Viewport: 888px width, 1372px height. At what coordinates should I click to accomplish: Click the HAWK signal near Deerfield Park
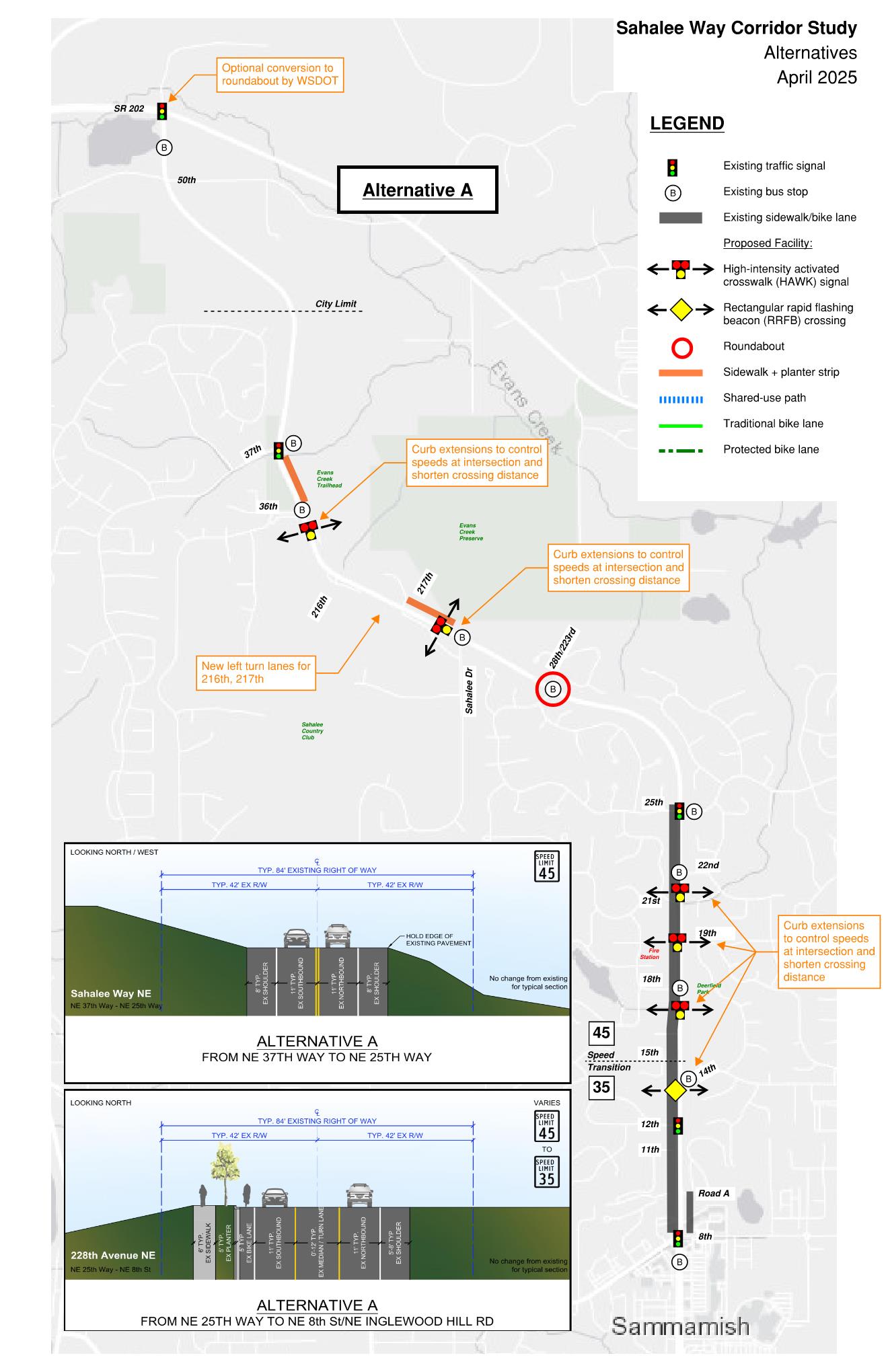click(x=679, y=1009)
